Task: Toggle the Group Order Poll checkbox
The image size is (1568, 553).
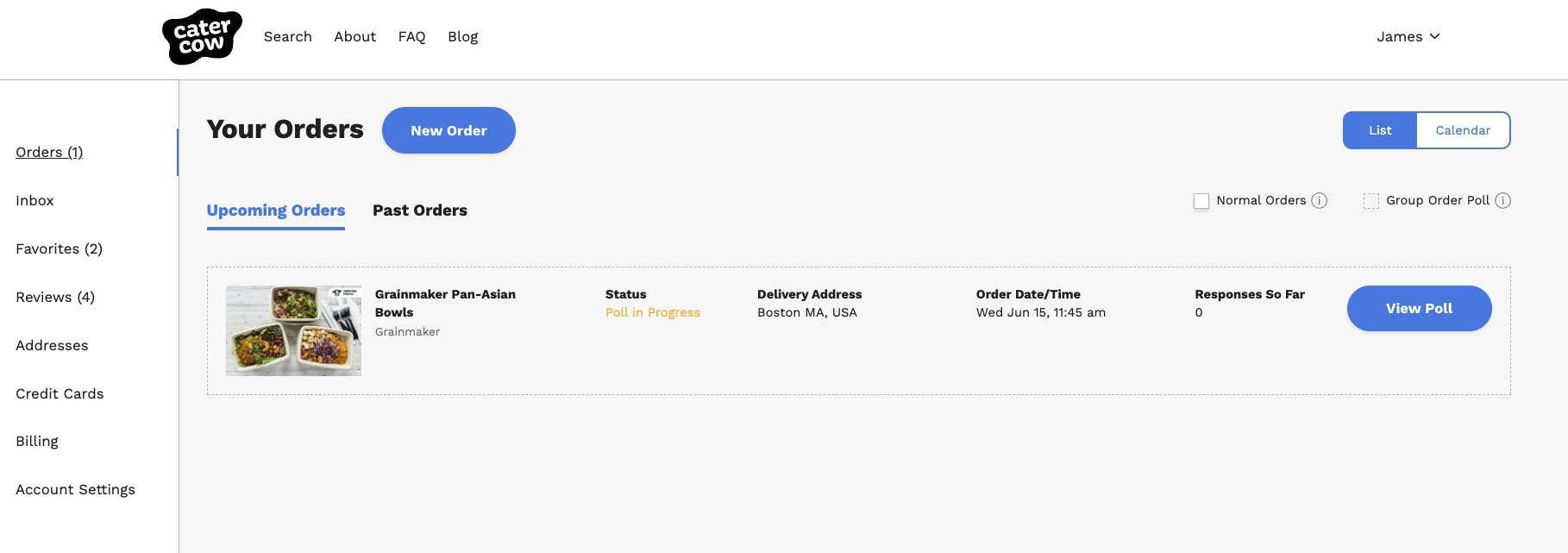Action: click(x=1371, y=201)
